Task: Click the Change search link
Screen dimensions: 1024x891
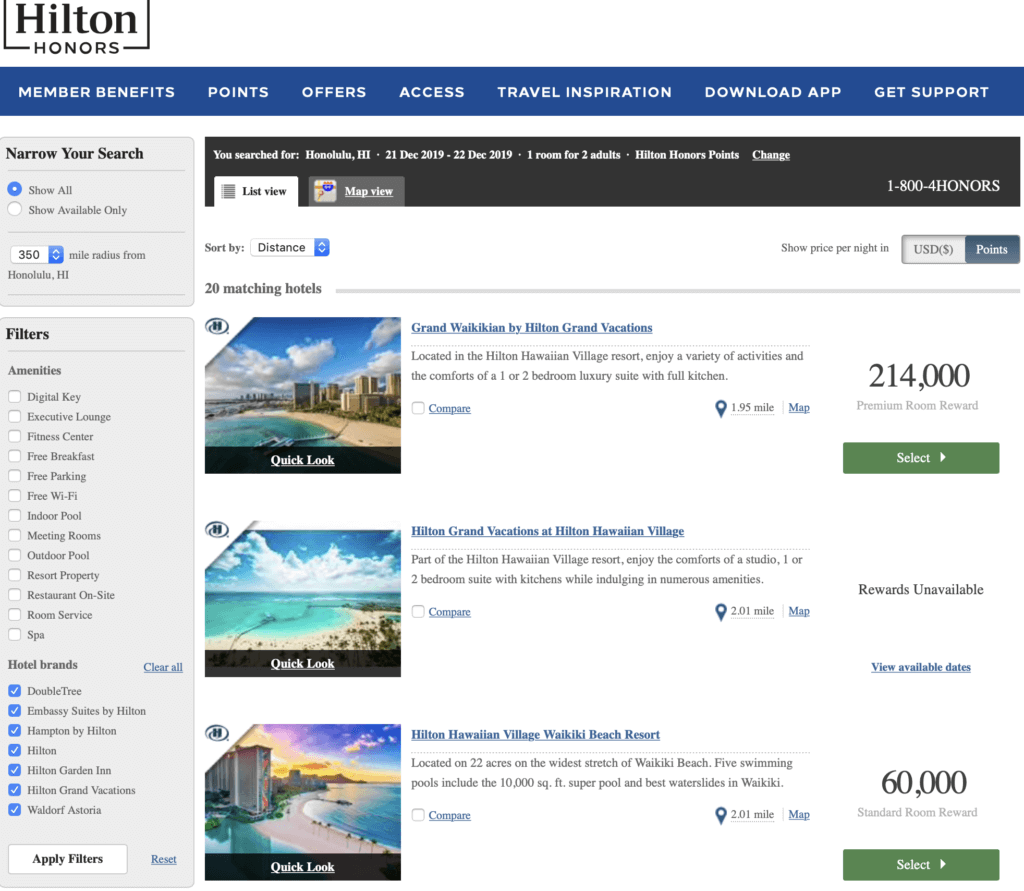Action: point(771,155)
